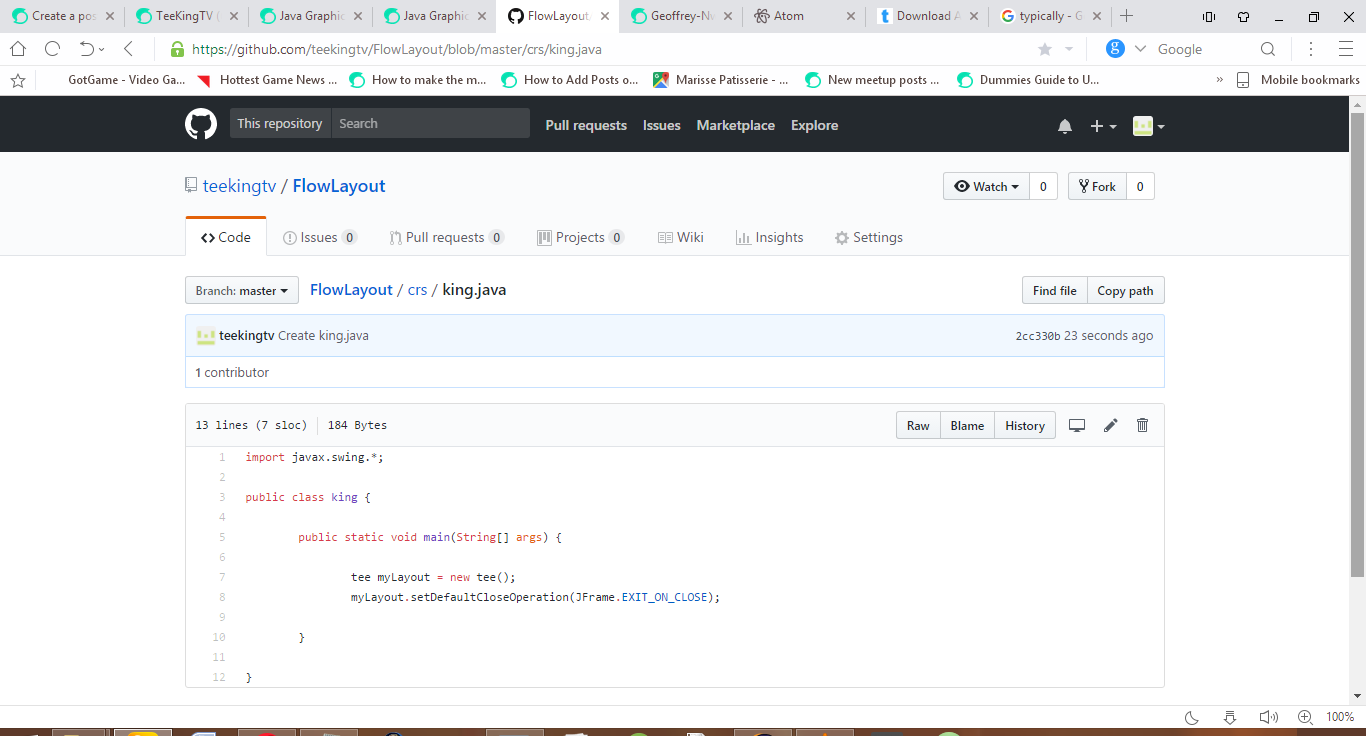Screen dimensions: 1366x736
Task: Click the status bar download arrow icon
Action: [1230, 717]
